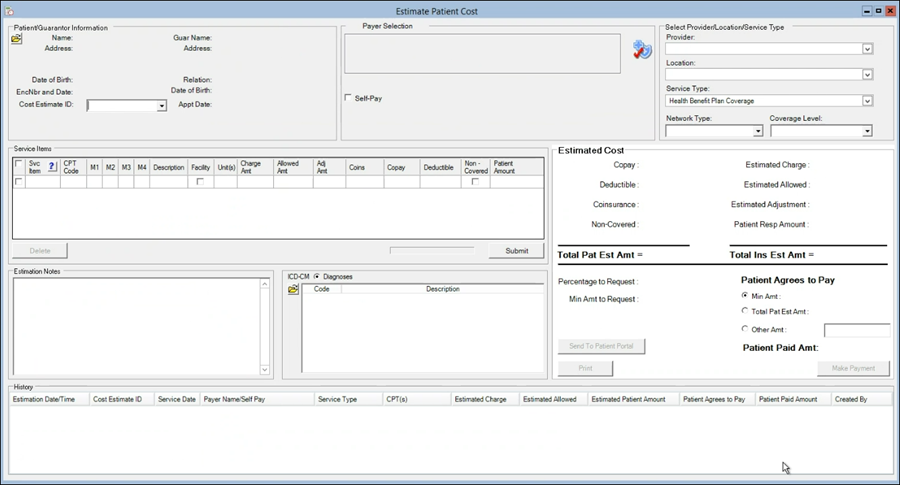The image size is (900, 485).
Task: Click the Copay column header
Action: 401,167
